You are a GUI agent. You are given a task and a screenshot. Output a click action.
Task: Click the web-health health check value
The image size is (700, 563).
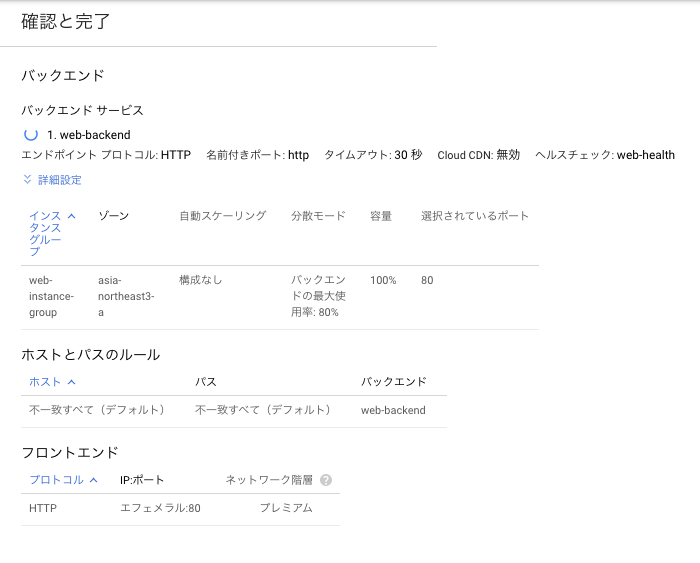pos(646,155)
